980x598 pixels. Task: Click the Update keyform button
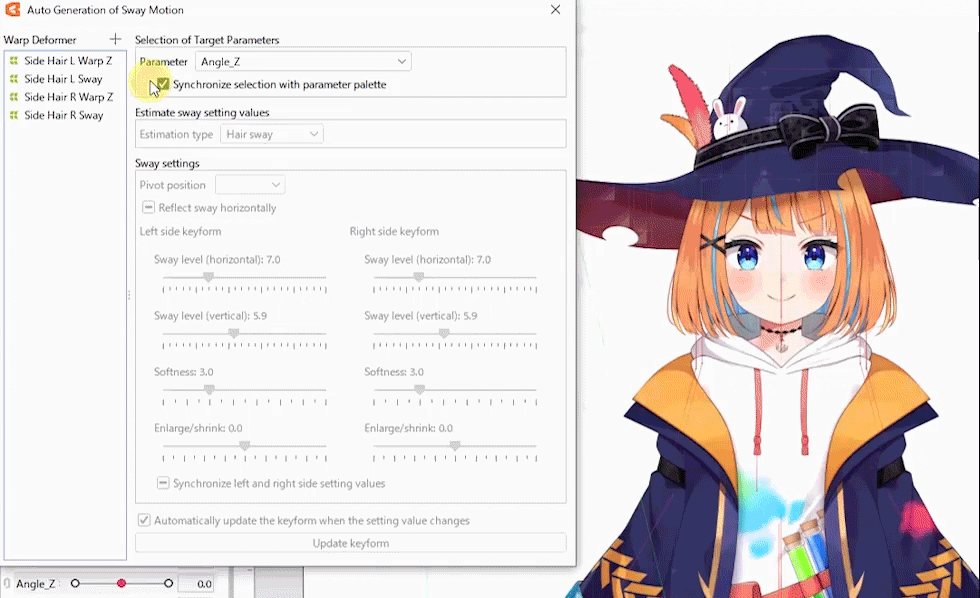pyautogui.click(x=350, y=543)
